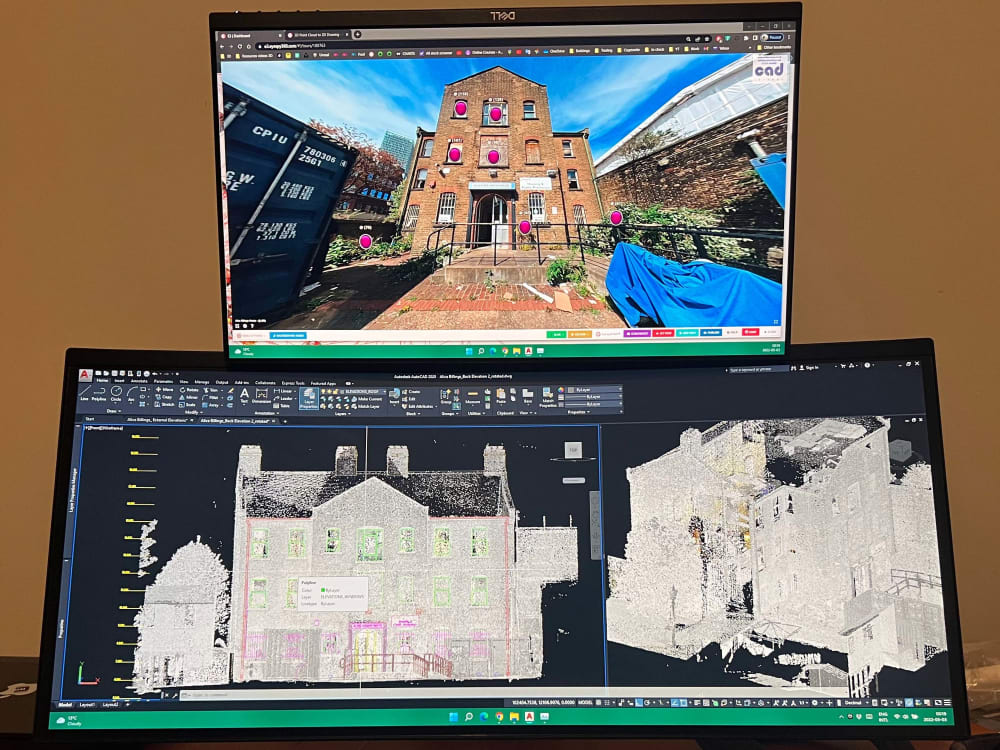Viewport: 1000px width, 750px height.
Task: Click Edit Attributes in Block panel
Action: 420,406
